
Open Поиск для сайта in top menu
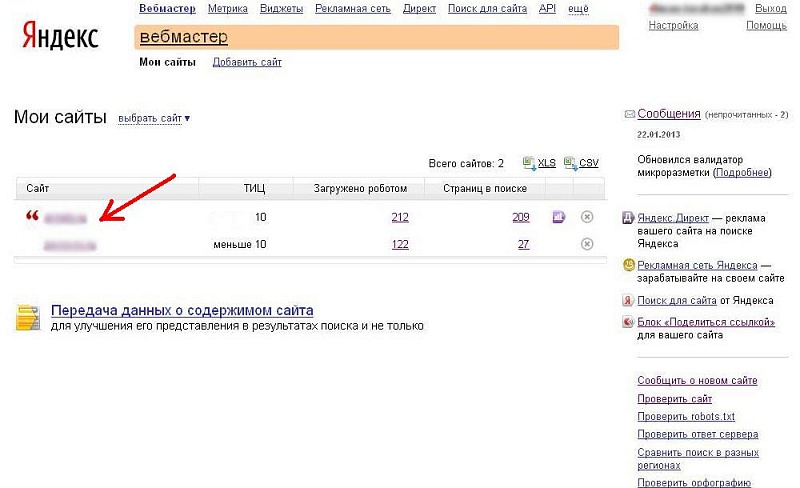click(x=487, y=9)
